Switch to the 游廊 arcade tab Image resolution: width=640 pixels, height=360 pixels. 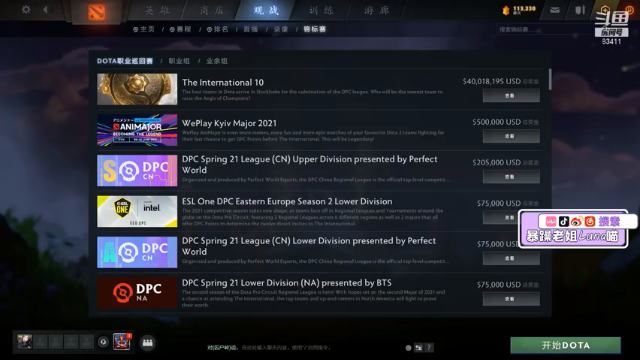click(376, 10)
